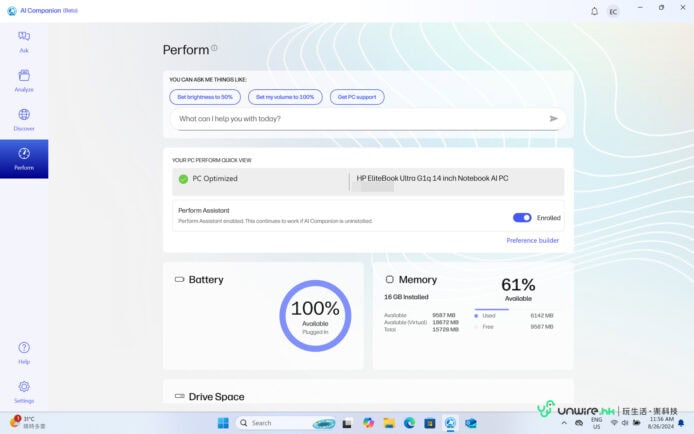This screenshot has width=694, height=434.
Task: Open the Ask section in sidebar
Action: [24, 40]
